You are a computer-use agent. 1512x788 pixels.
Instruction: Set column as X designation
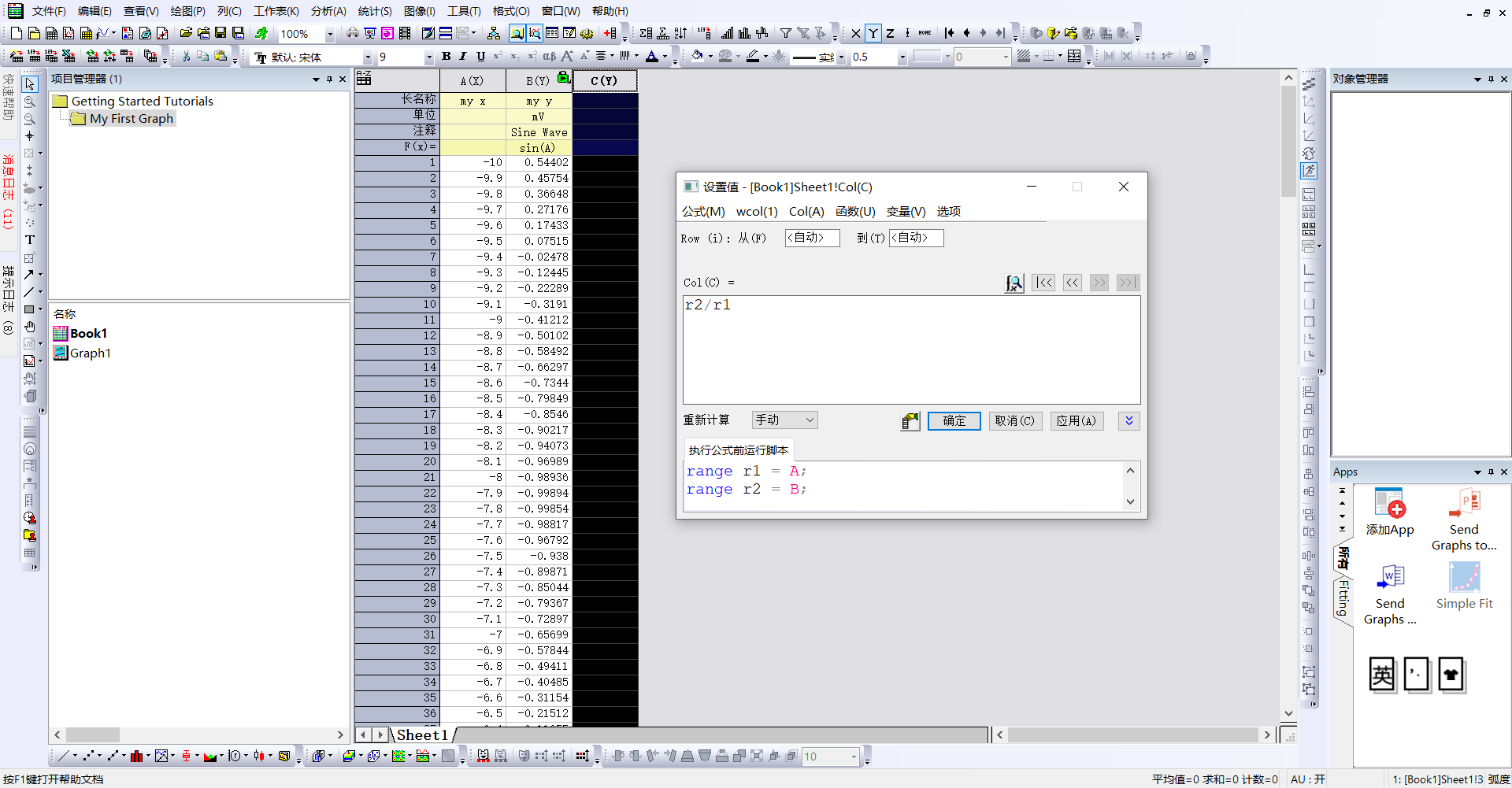pos(856,33)
